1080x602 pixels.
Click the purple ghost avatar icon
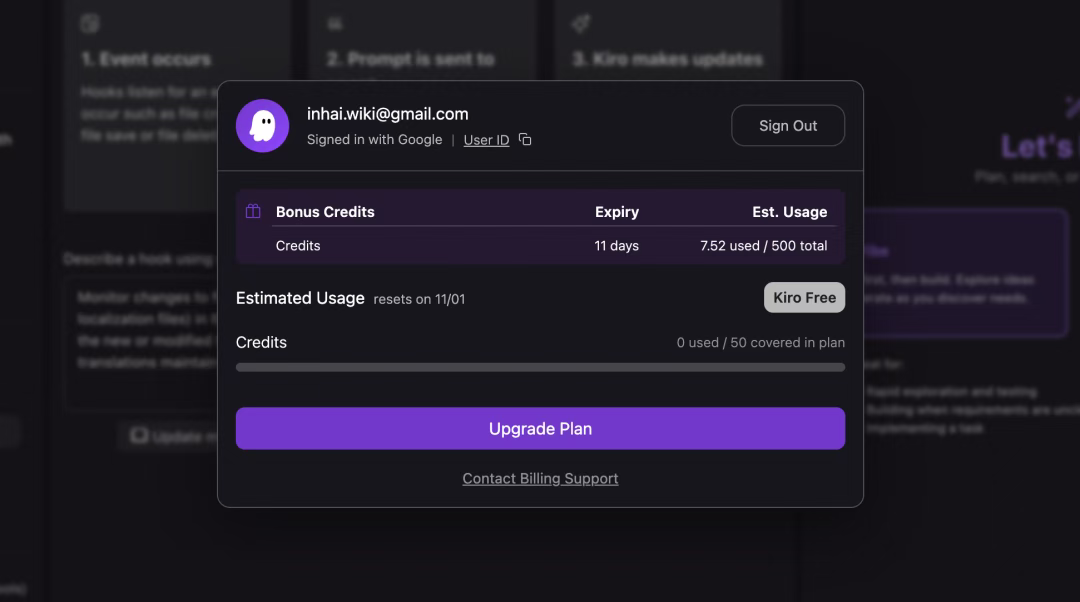(262, 125)
